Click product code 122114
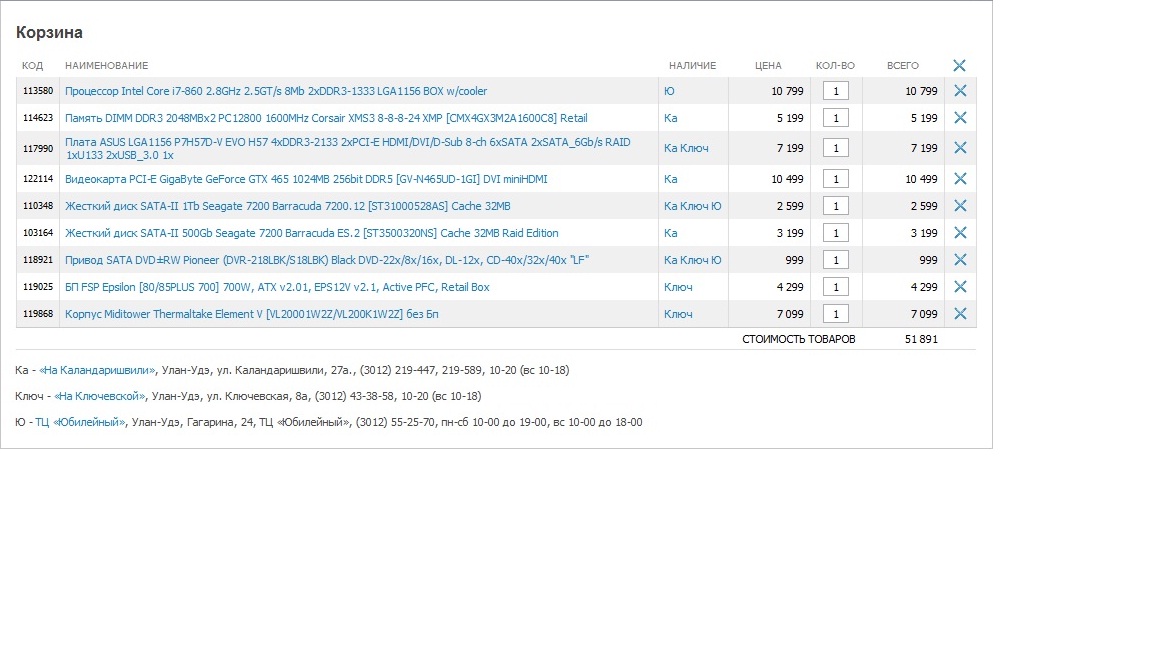The image size is (1152, 648). click(x=38, y=179)
